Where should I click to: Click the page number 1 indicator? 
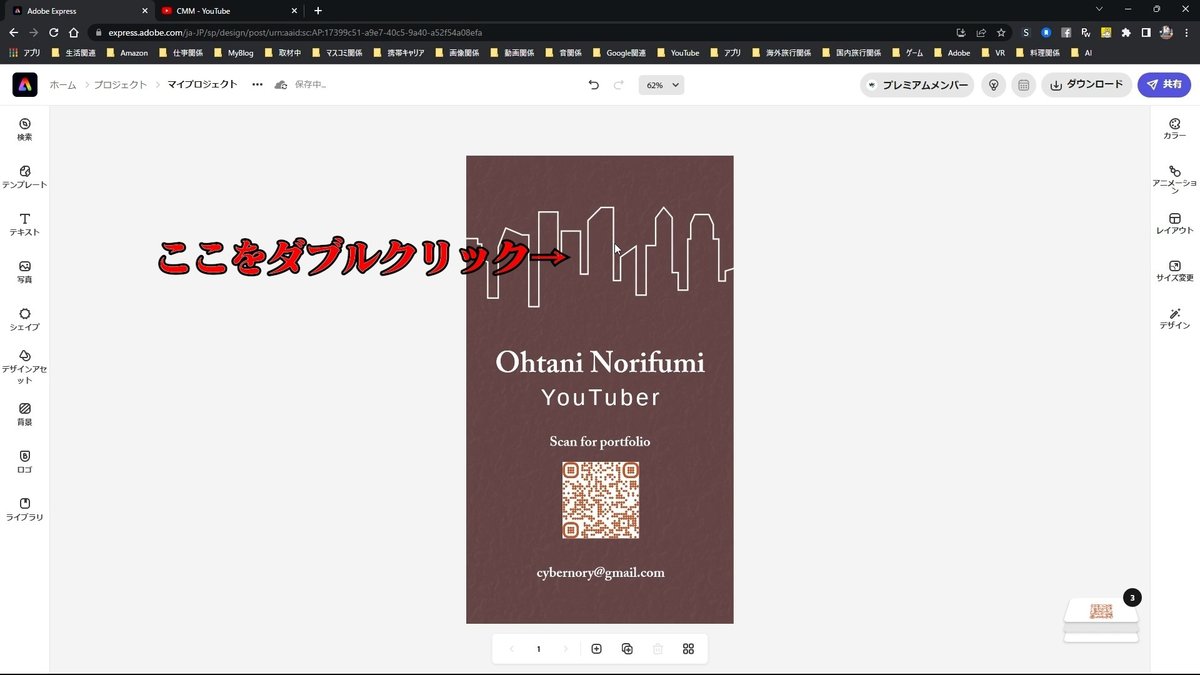[538, 649]
